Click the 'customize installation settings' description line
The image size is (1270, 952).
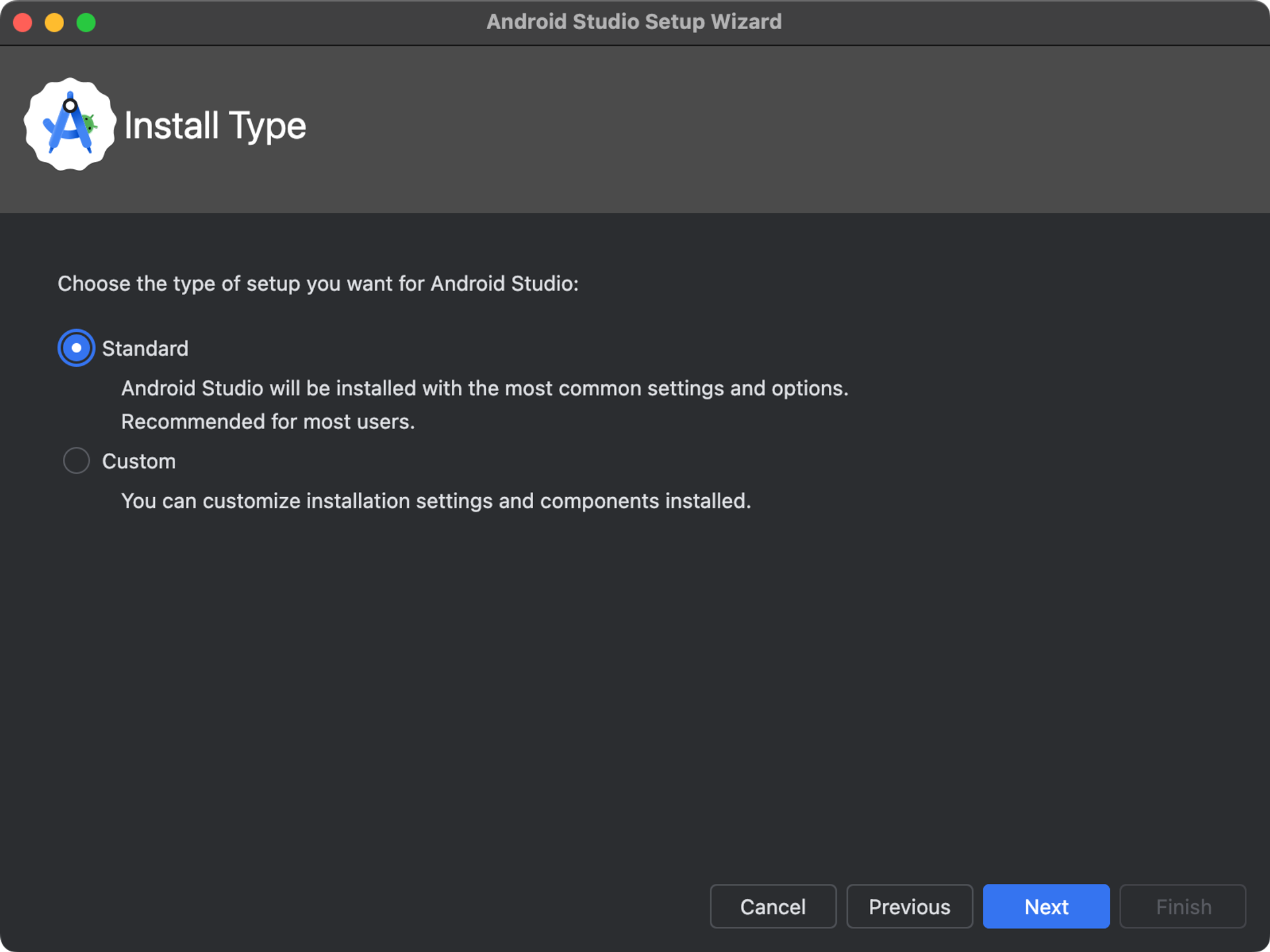point(435,501)
